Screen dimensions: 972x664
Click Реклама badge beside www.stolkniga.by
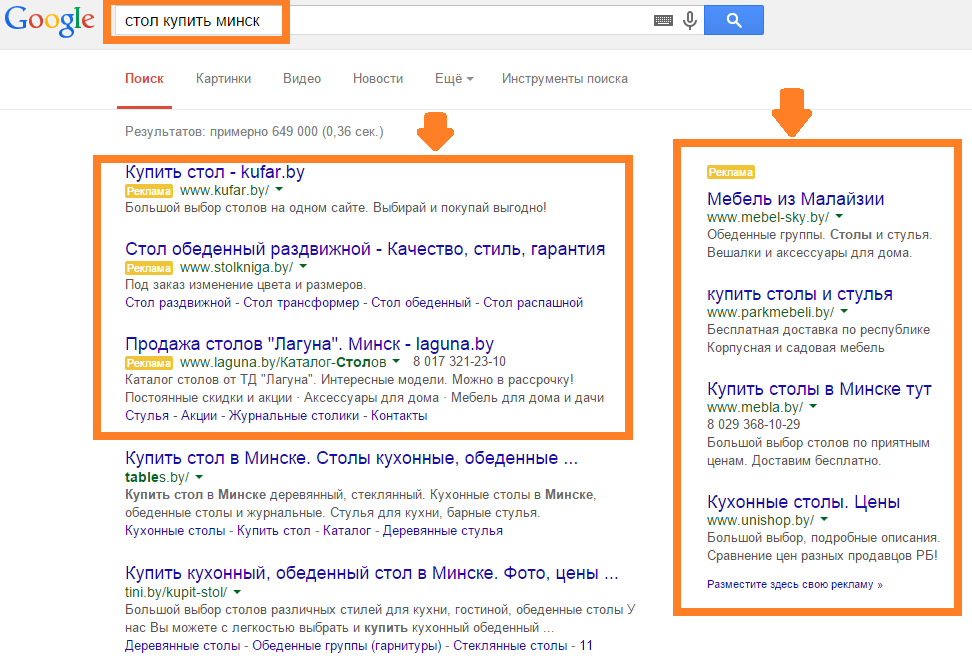click(x=149, y=268)
